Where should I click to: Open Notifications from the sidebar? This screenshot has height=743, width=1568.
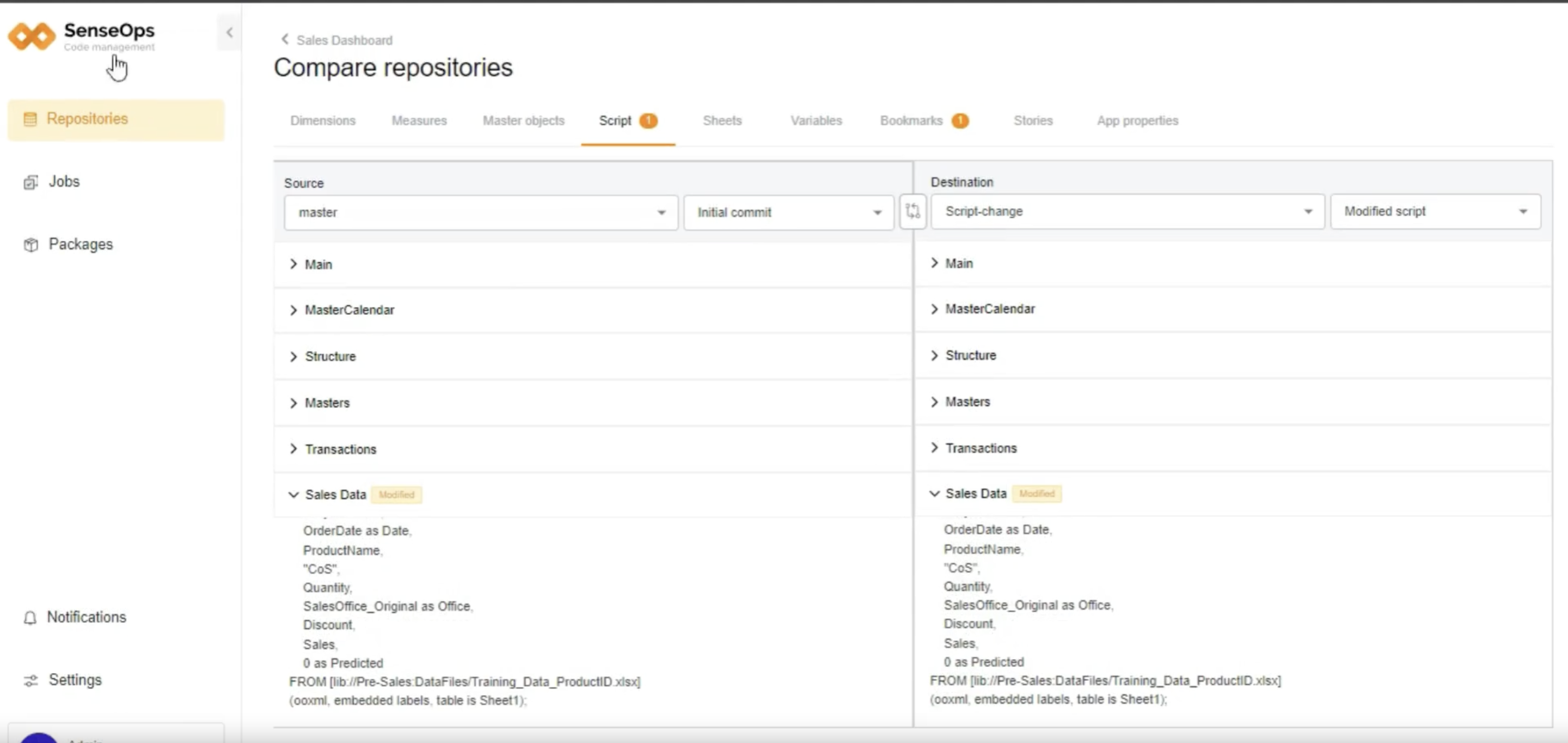click(87, 617)
